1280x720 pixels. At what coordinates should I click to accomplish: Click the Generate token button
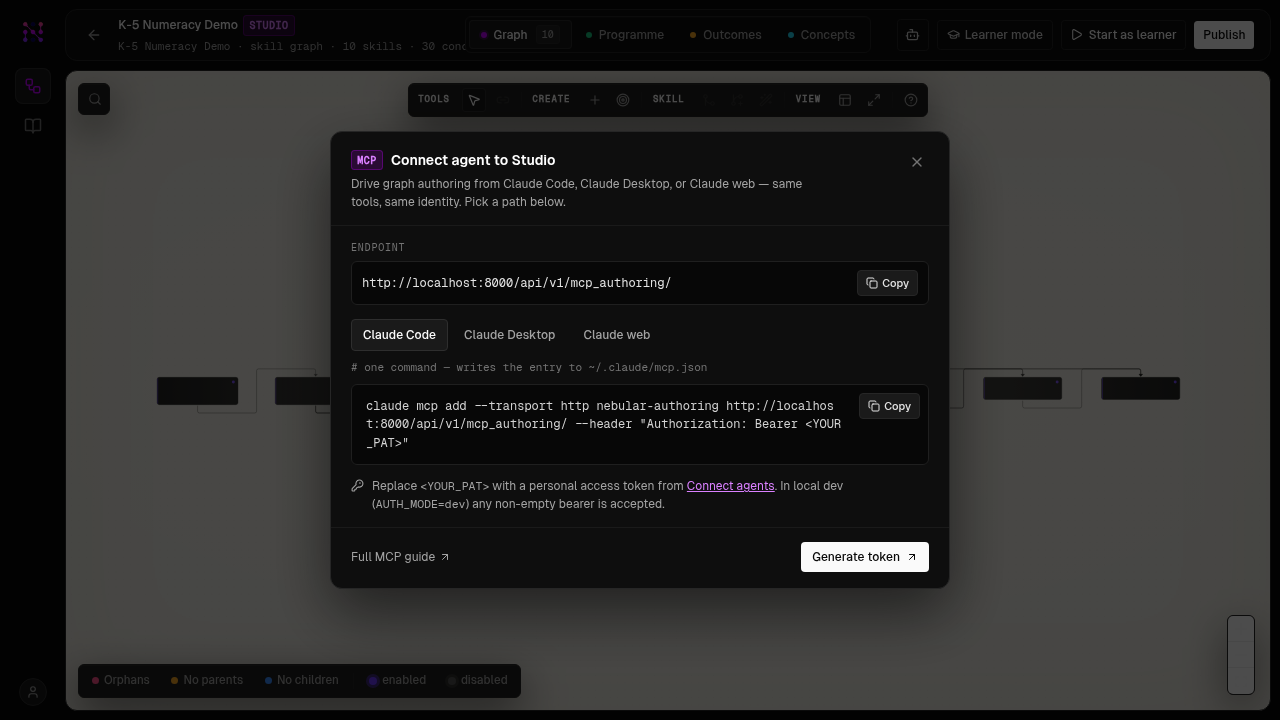coord(865,557)
